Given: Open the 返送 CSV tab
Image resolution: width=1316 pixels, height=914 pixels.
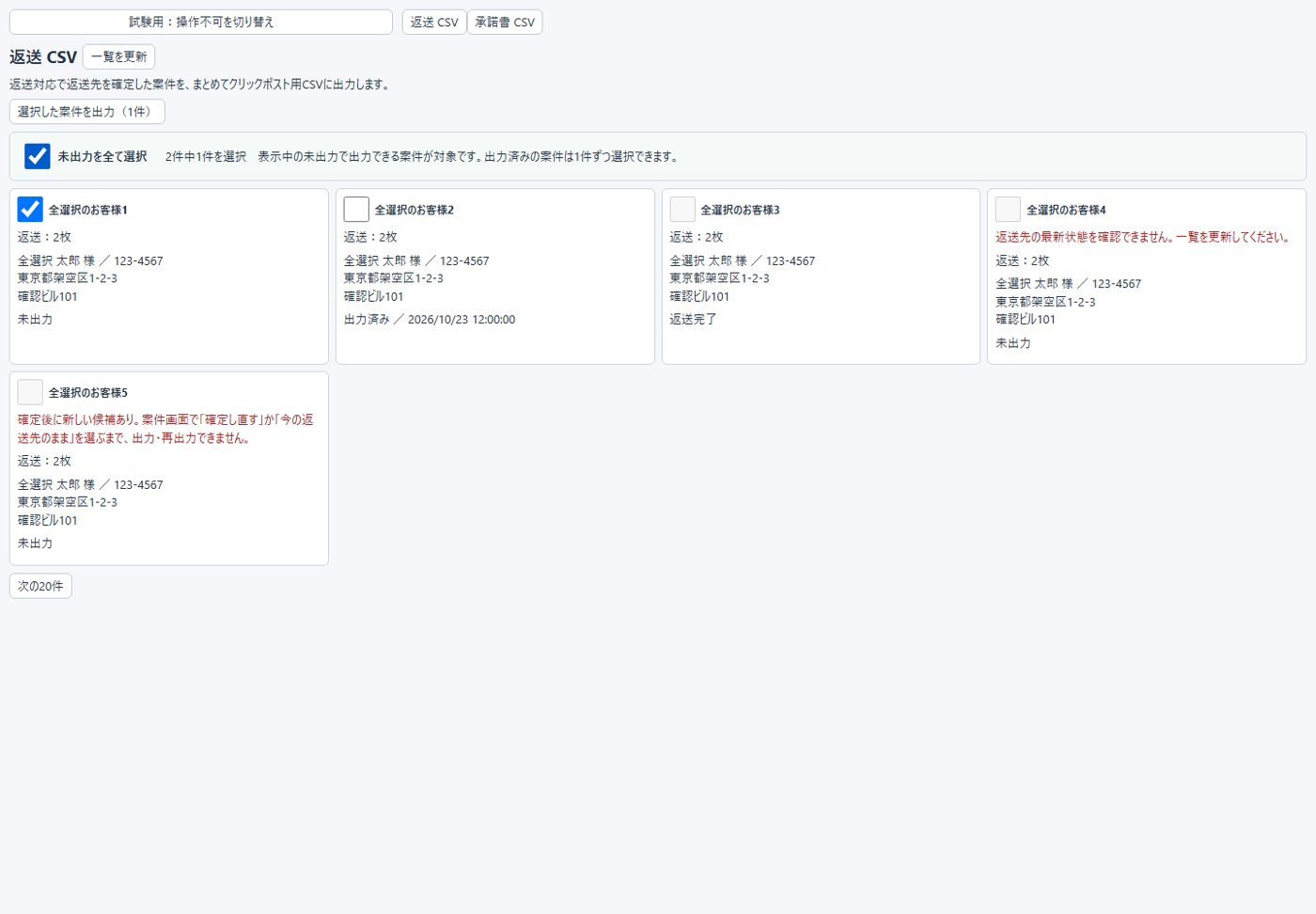Looking at the screenshot, I should pos(434,22).
